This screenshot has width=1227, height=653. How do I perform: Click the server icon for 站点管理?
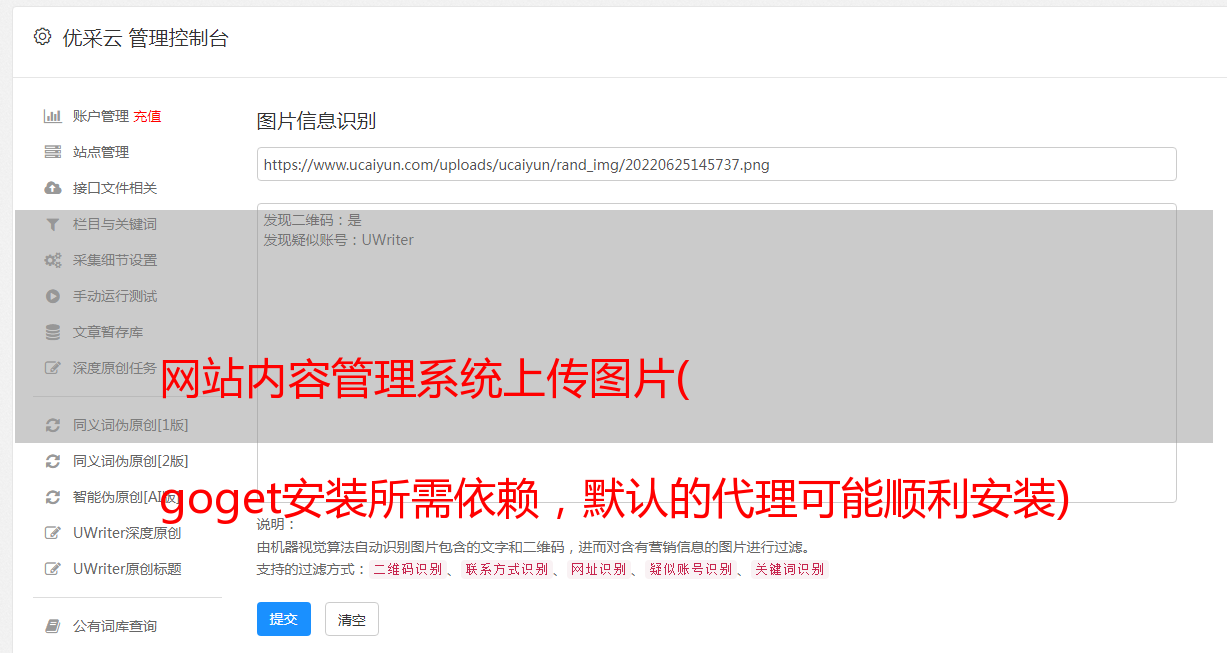click(x=53, y=152)
